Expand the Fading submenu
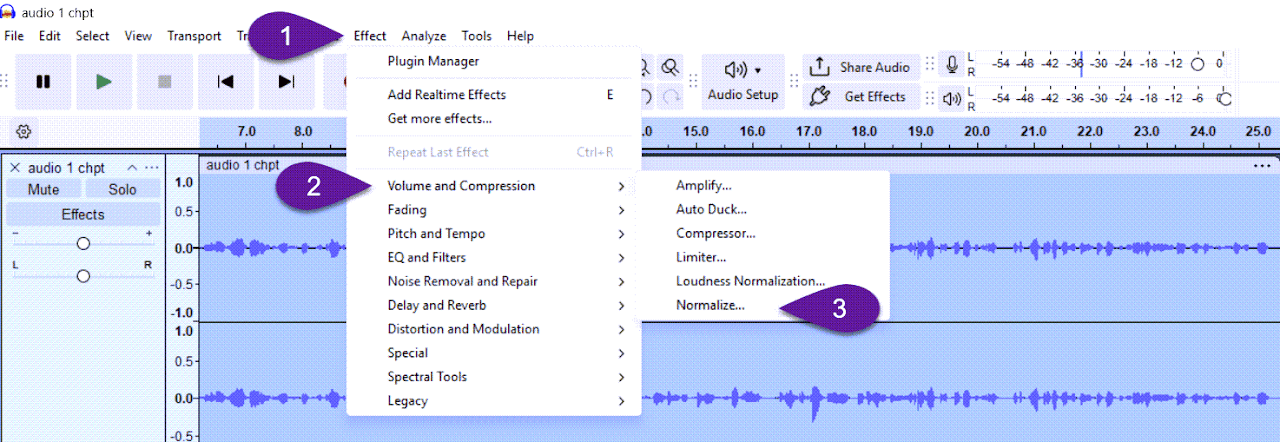 (493, 210)
